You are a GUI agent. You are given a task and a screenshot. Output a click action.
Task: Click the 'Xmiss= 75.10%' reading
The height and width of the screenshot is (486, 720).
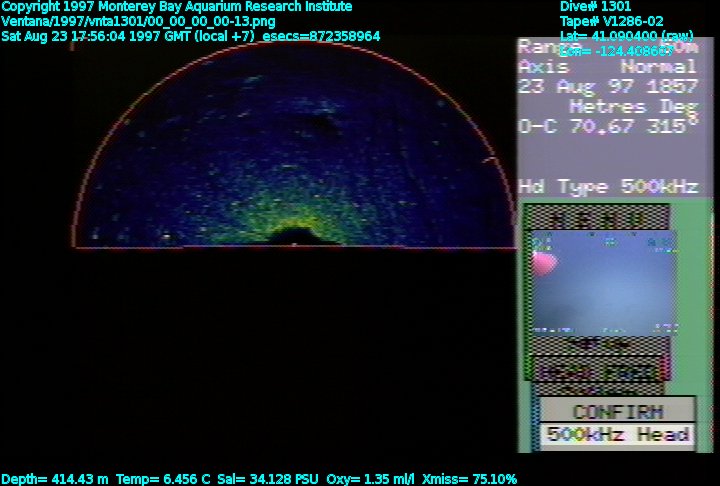[469, 479]
